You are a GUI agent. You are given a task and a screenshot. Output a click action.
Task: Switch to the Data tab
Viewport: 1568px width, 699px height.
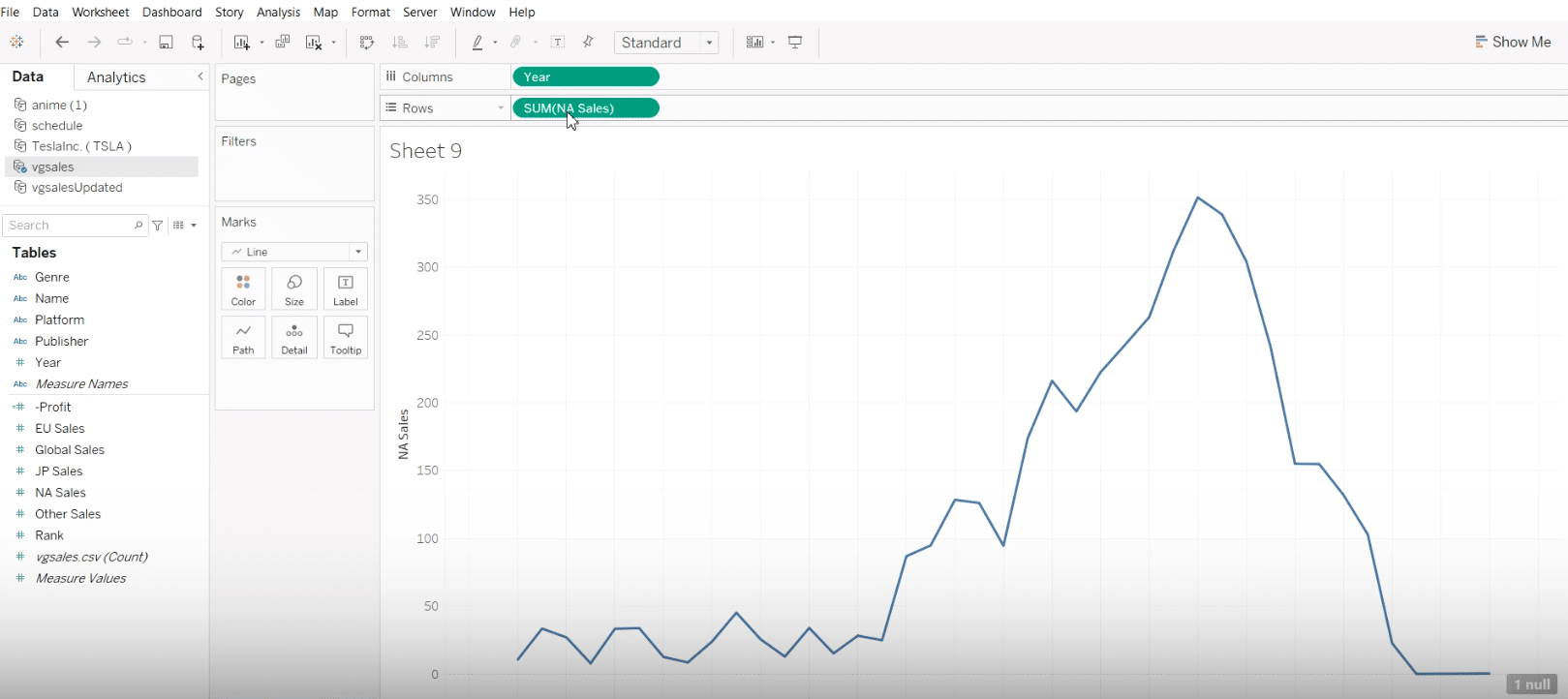click(27, 76)
